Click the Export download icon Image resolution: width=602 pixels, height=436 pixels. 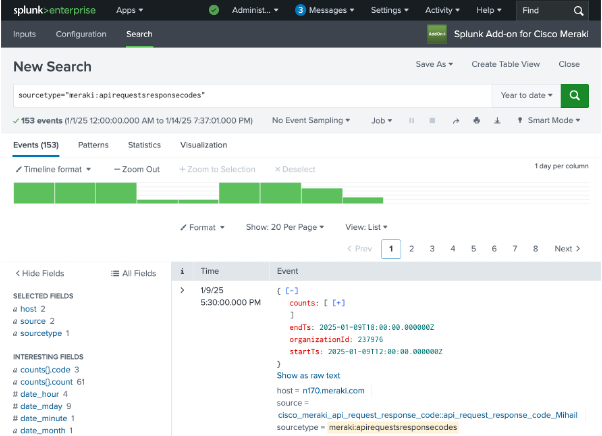[497, 121]
